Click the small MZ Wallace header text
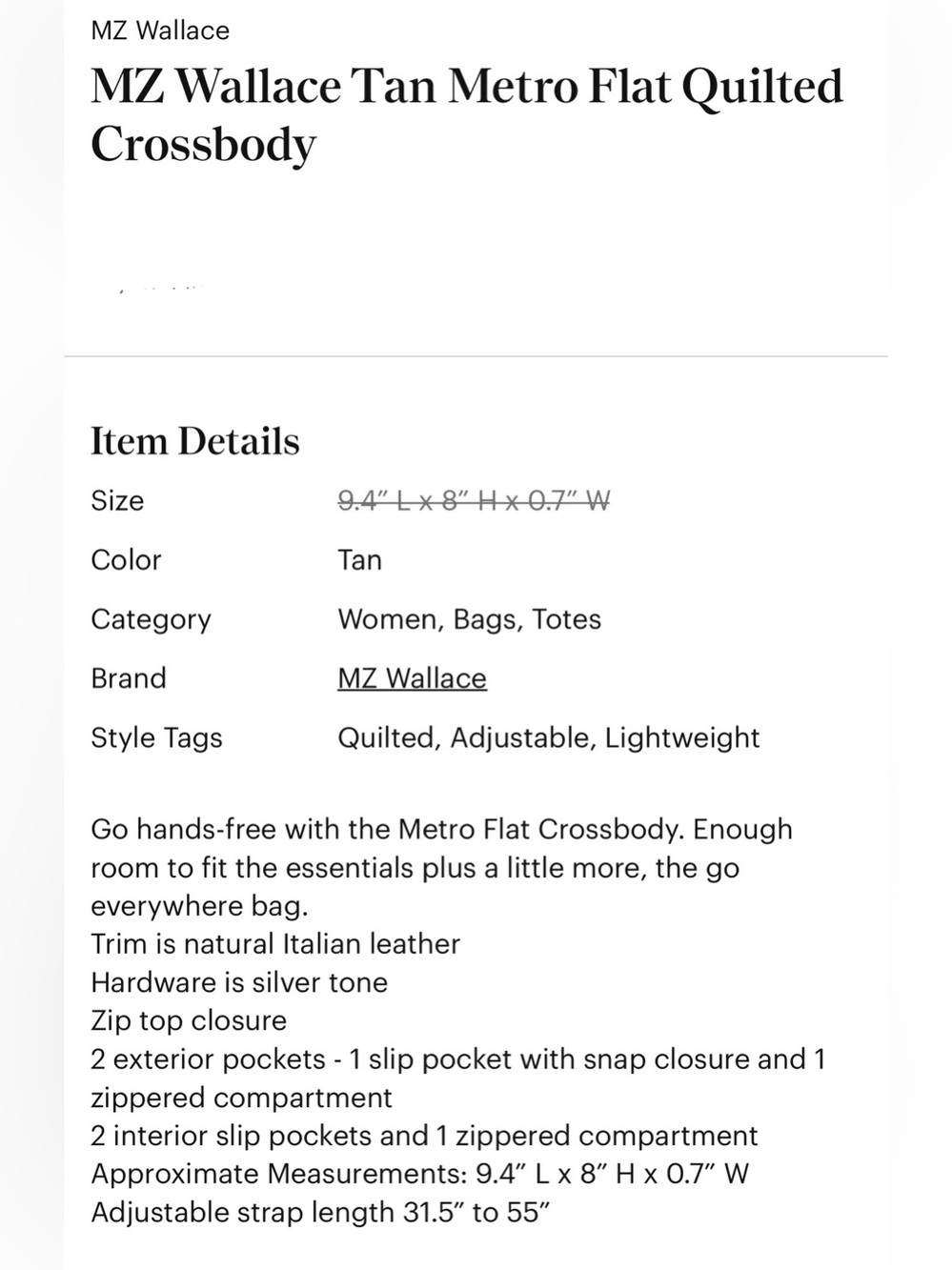The width and height of the screenshot is (952, 1270). tap(160, 30)
